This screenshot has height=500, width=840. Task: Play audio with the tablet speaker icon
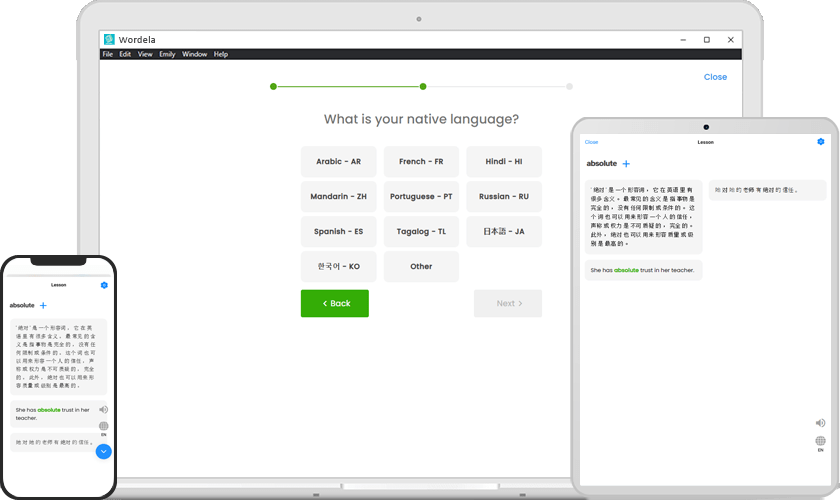coord(820,423)
